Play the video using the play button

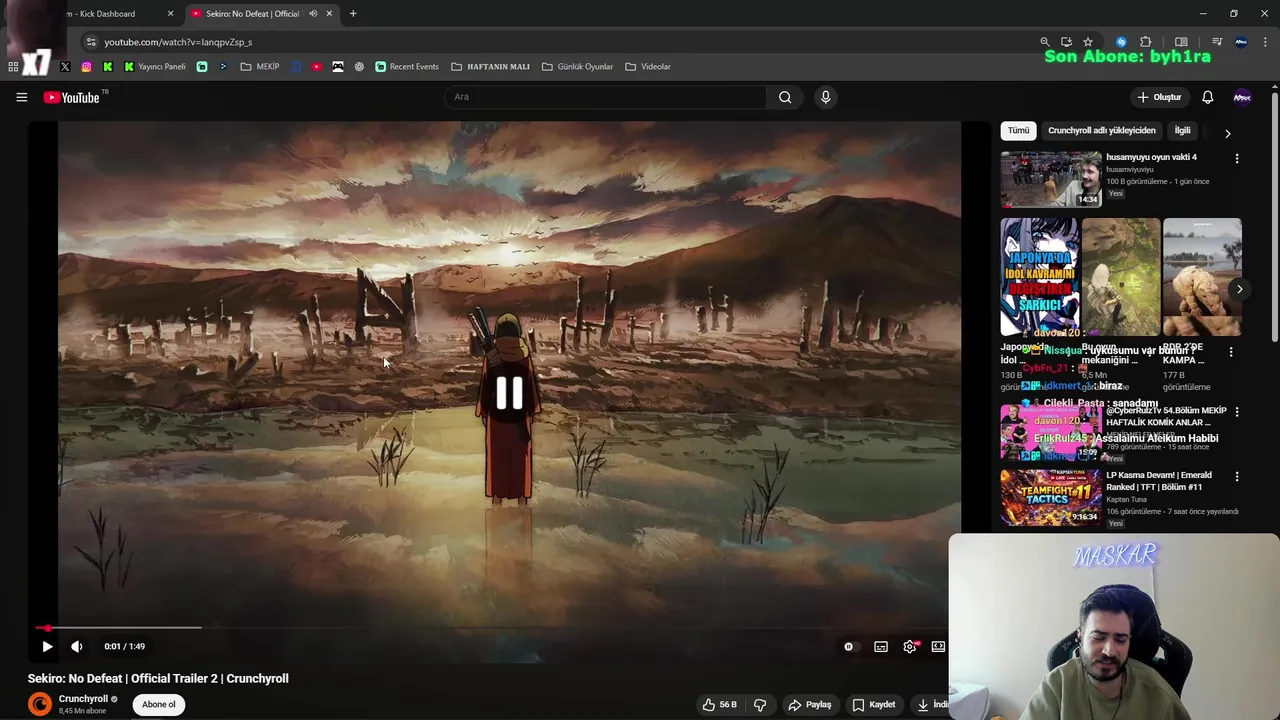(47, 646)
